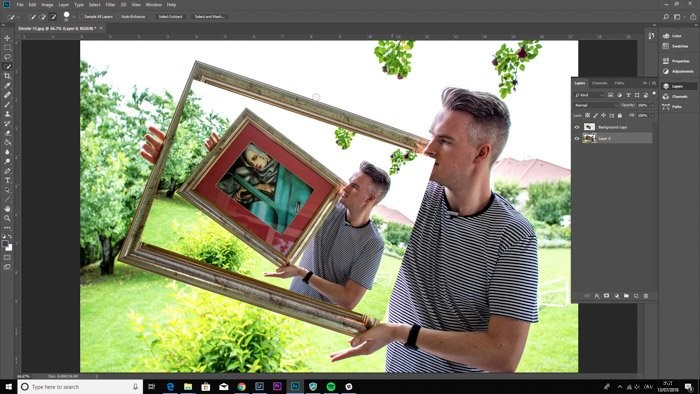Click the Change Screen Mode icon
The height and width of the screenshot is (394, 700).
tap(7, 267)
